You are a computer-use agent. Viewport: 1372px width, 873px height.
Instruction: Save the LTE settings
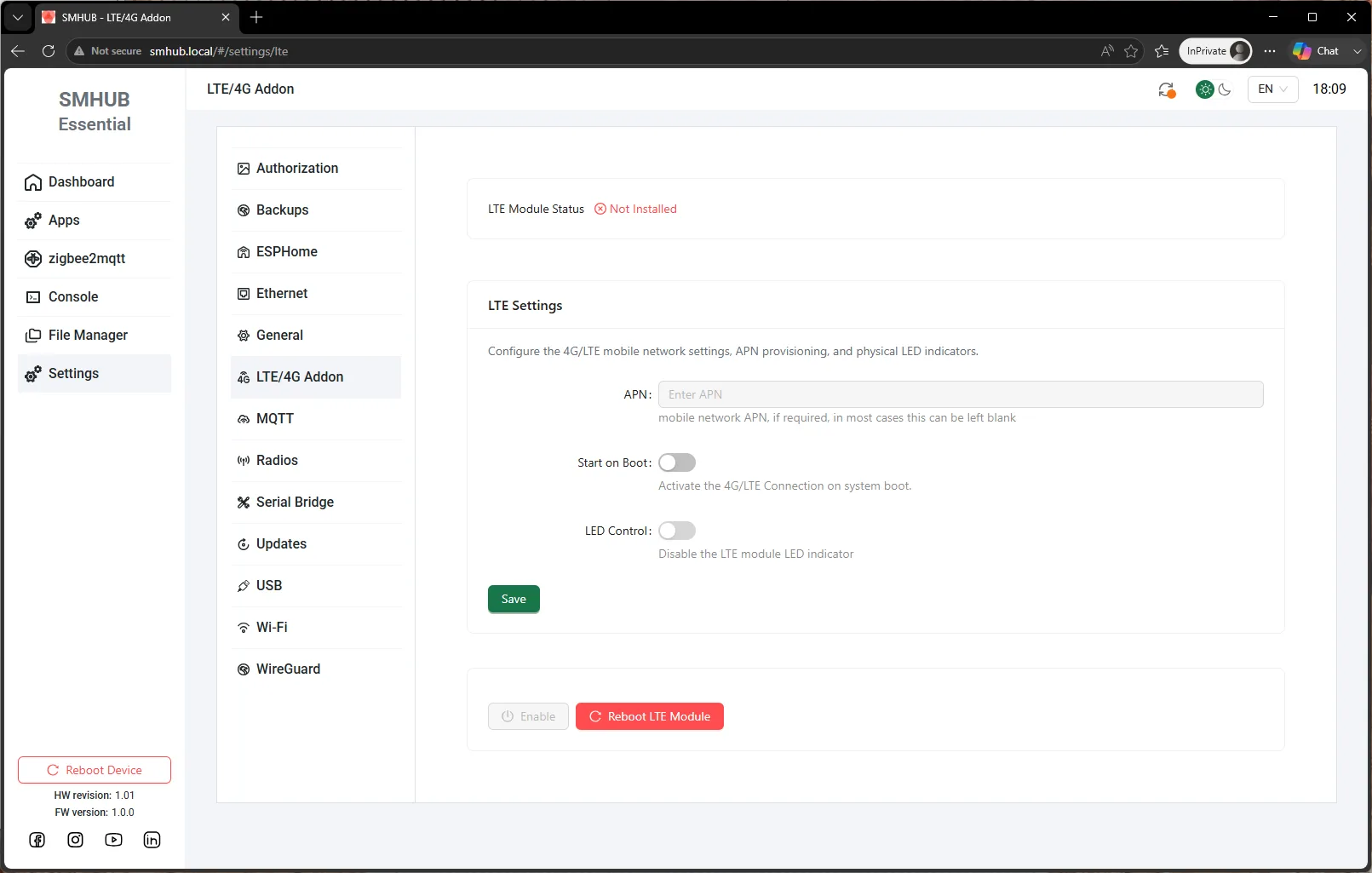tap(514, 599)
